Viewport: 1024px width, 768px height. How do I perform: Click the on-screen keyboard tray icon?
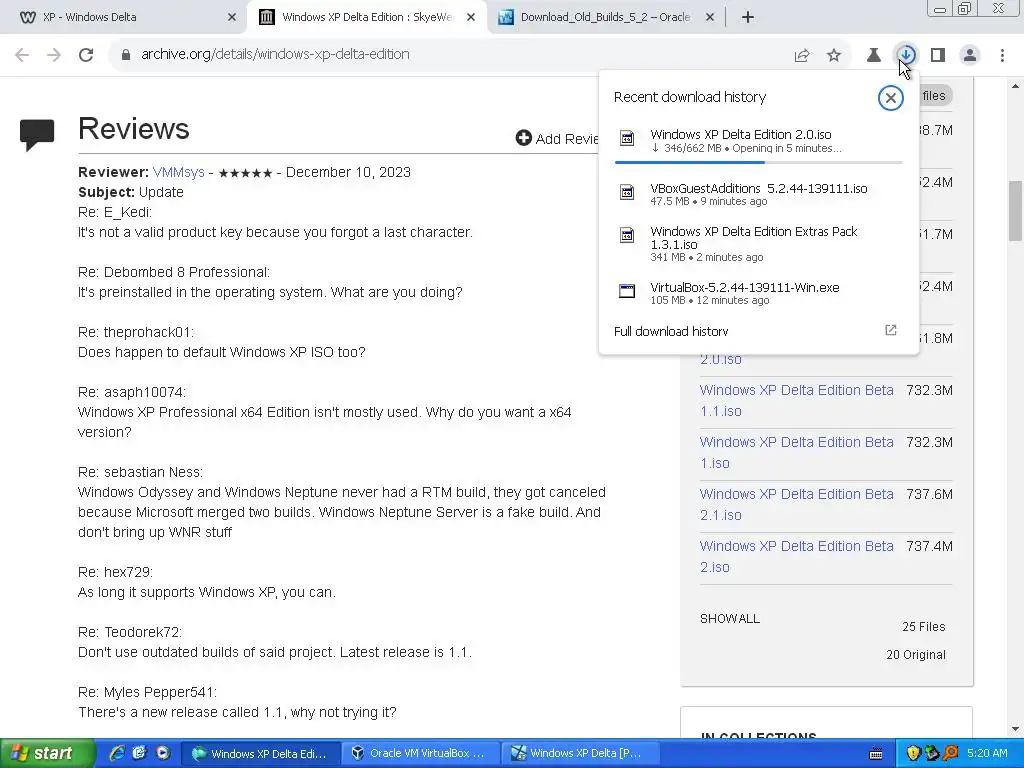(x=876, y=754)
